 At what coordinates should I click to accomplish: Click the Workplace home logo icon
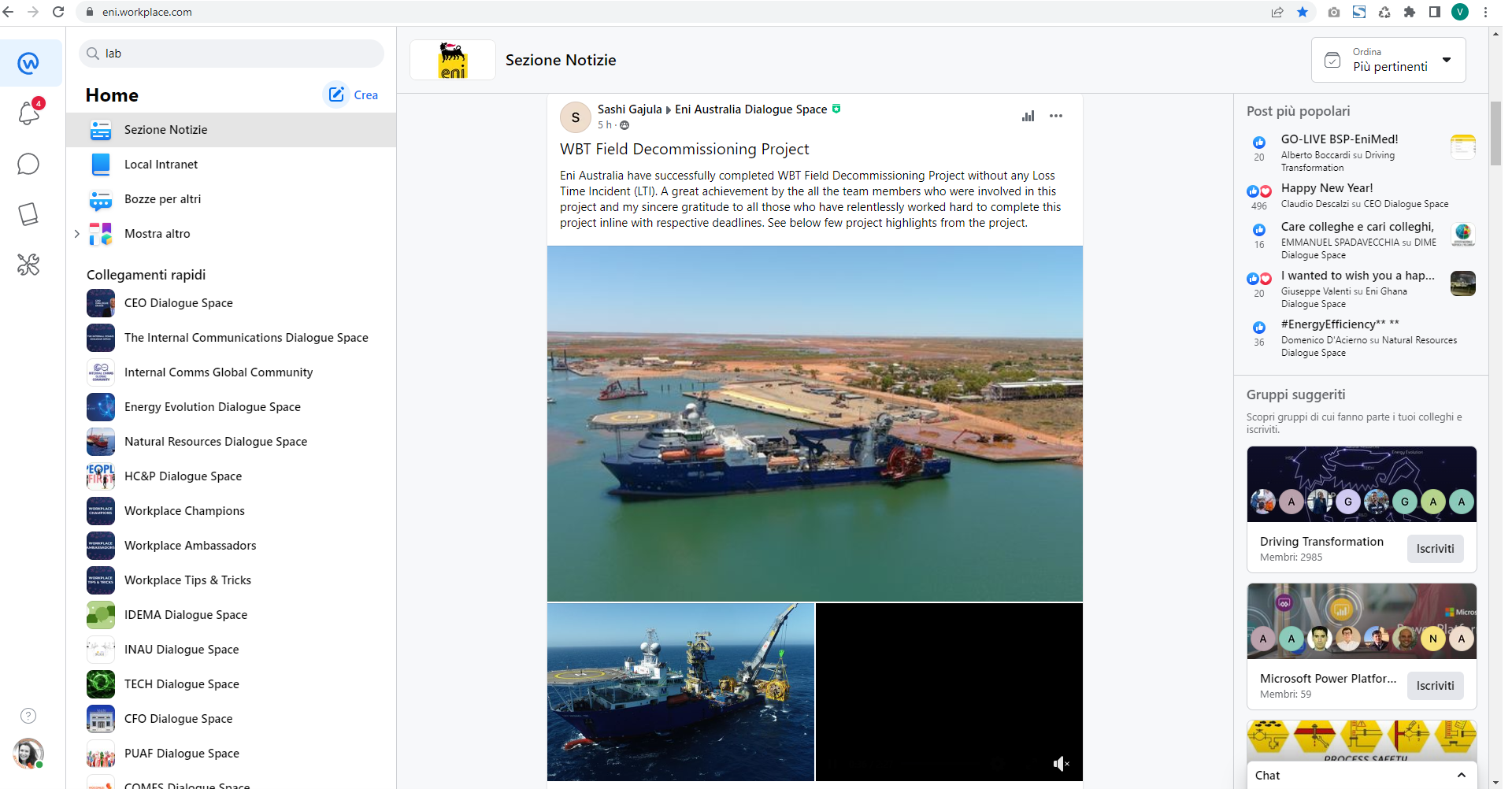[29, 63]
